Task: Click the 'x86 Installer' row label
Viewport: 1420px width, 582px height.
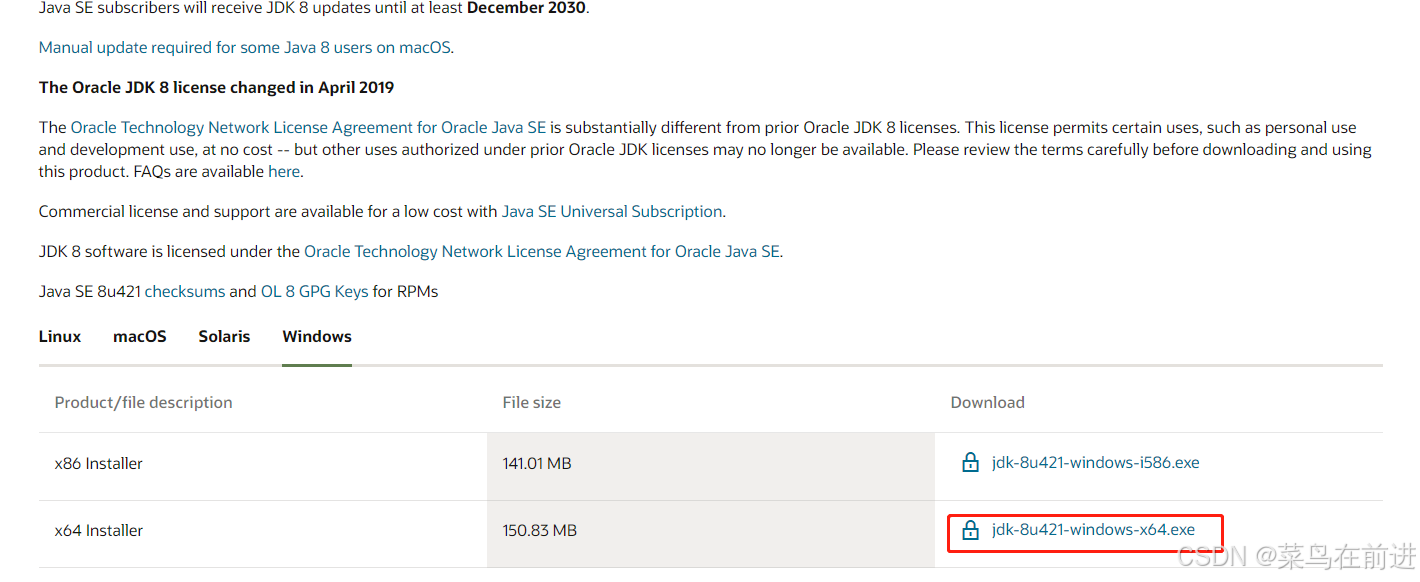Action: 99,463
